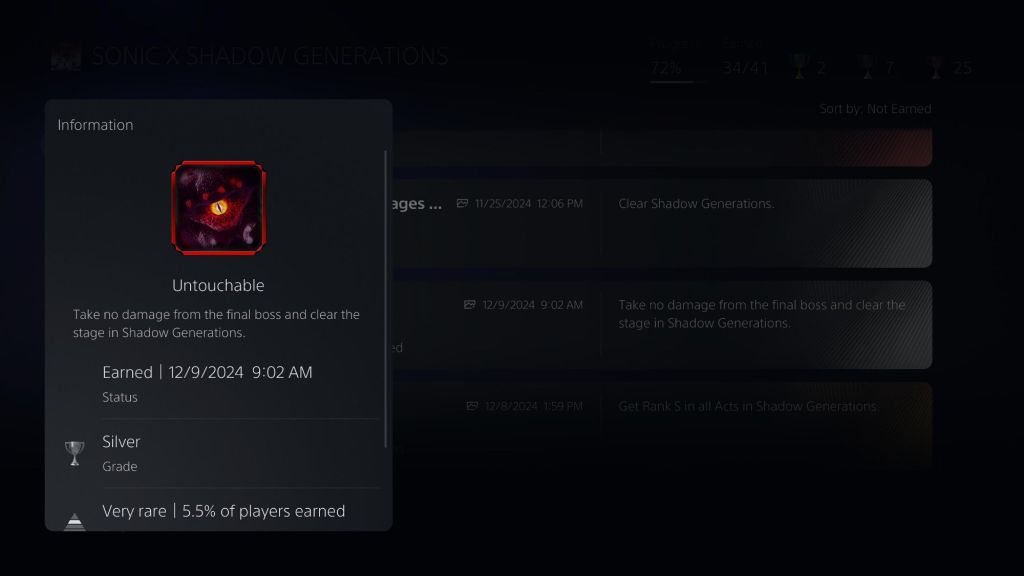This screenshot has height=576, width=1024.
Task: Click screenshot icon beside 12/8/2024 1:59 PM
Action: point(472,406)
